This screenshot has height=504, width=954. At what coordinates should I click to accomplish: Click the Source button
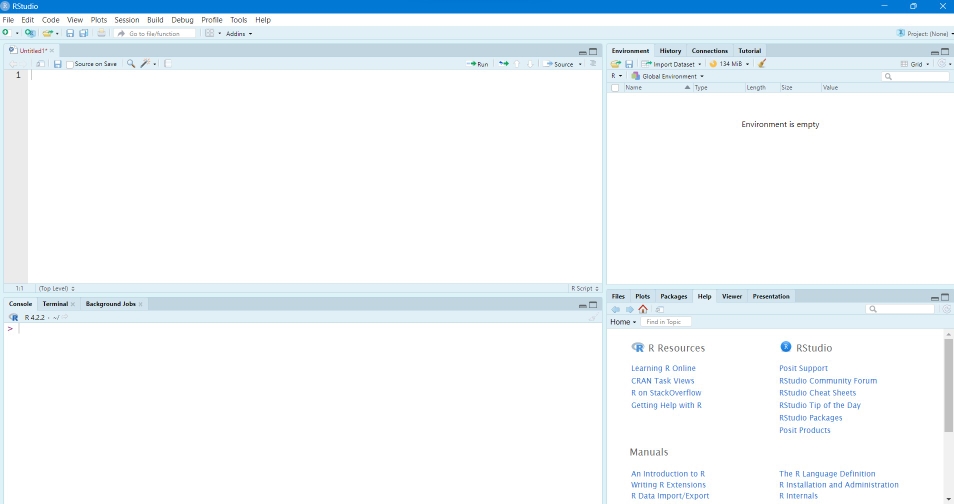(559, 64)
